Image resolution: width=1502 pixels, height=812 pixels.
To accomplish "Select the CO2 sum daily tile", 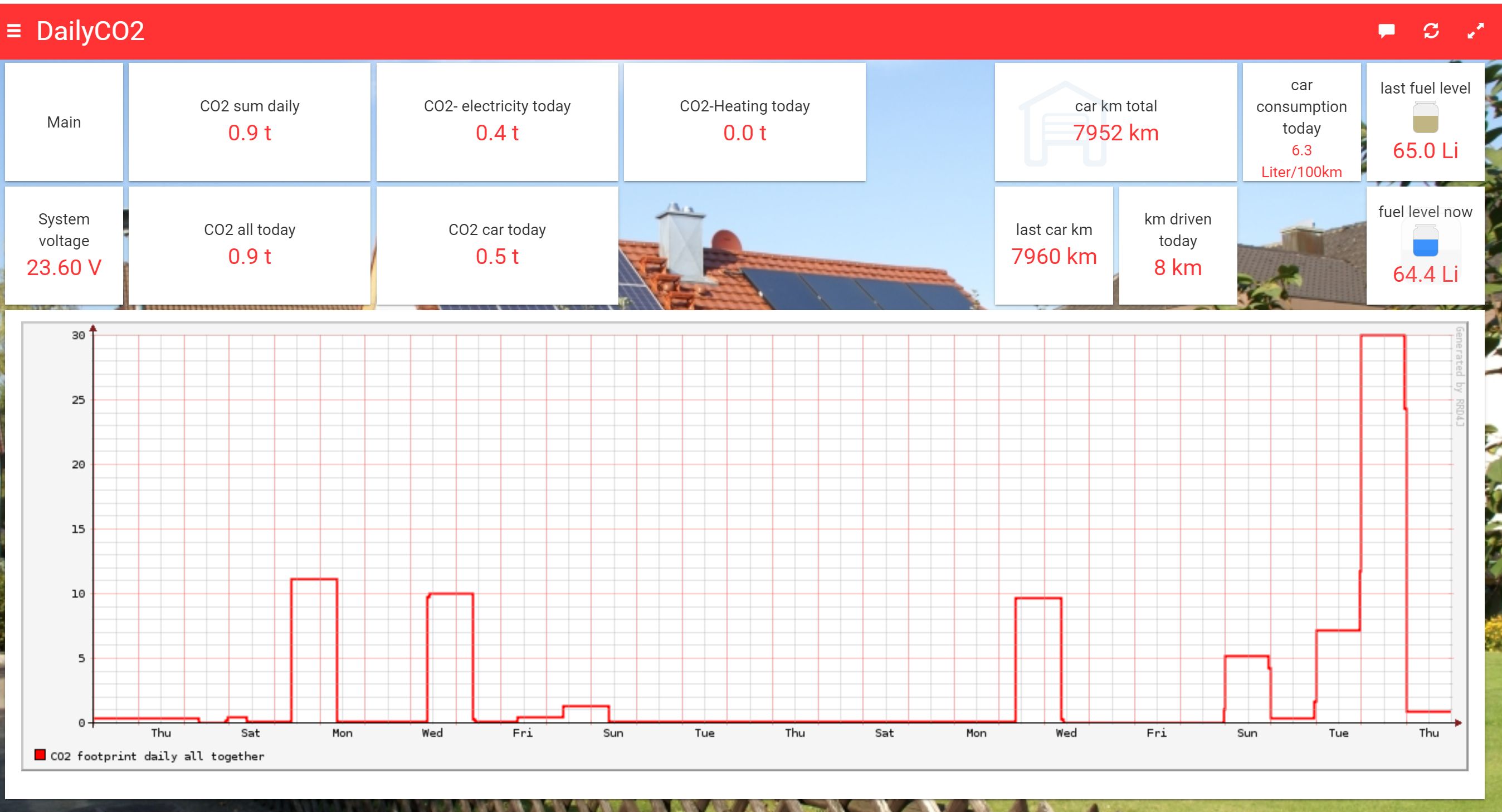I will click(250, 122).
